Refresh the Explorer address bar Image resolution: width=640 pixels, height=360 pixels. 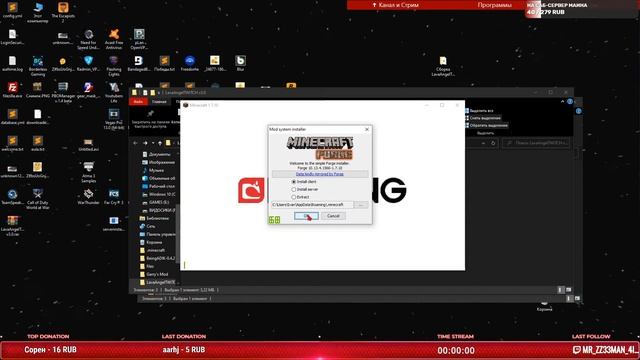click(x=493, y=143)
